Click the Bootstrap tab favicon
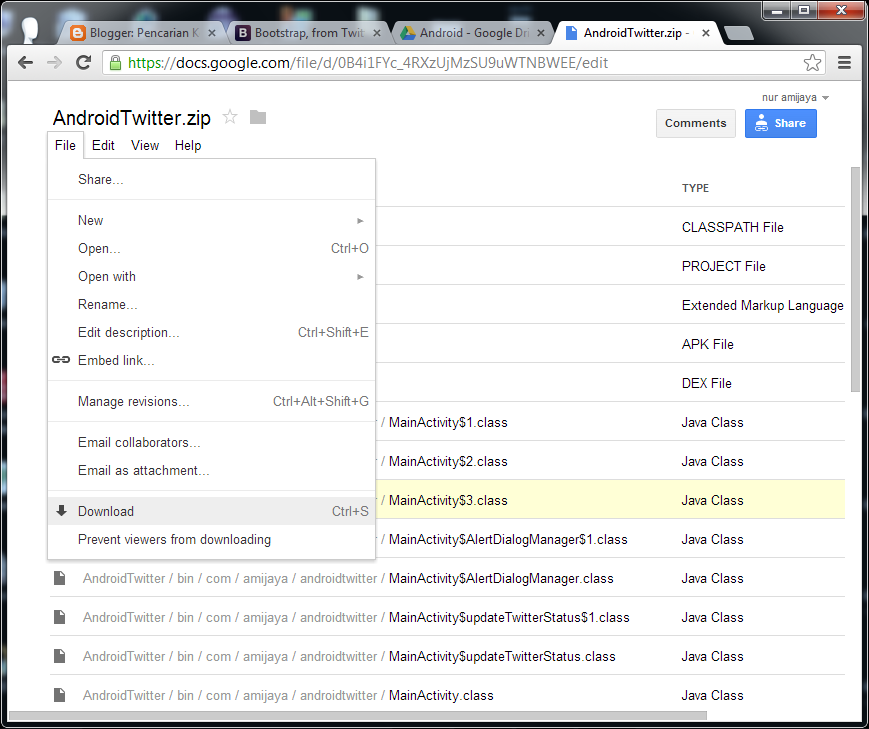 pos(243,33)
